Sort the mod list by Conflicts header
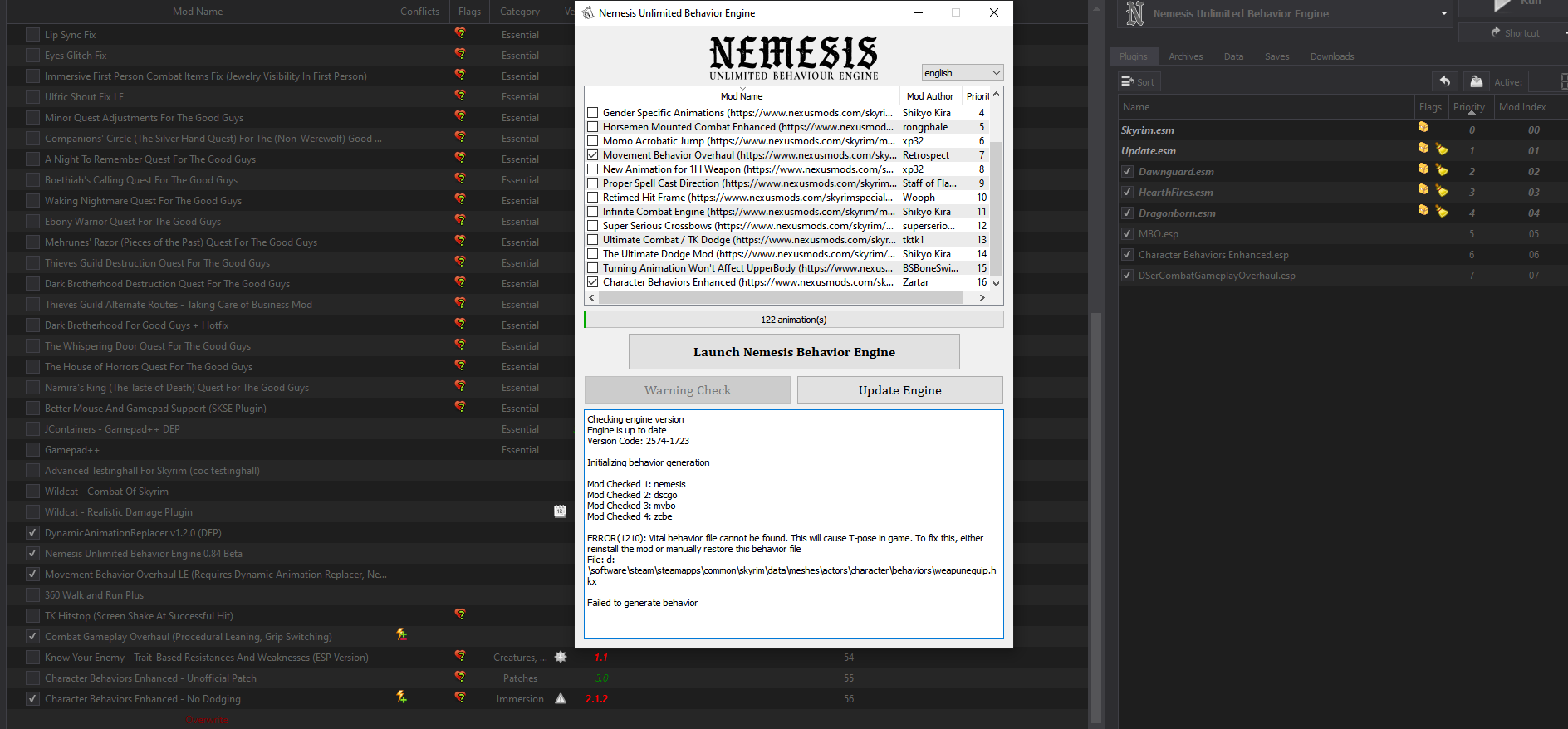The image size is (1568, 729). [419, 12]
